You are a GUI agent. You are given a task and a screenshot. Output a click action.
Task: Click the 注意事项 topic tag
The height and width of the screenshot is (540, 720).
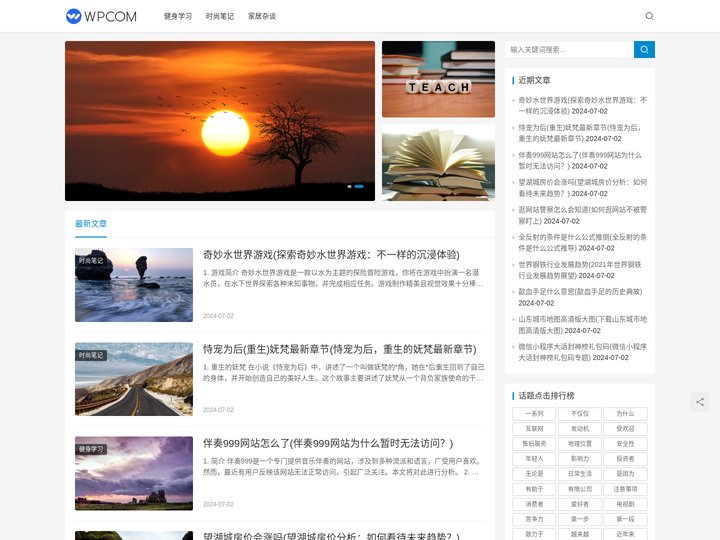[x=625, y=489]
